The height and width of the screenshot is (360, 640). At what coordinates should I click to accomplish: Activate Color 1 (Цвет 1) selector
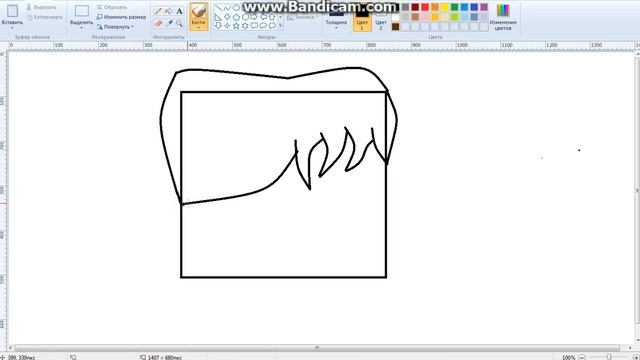click(x=362, y=18)
